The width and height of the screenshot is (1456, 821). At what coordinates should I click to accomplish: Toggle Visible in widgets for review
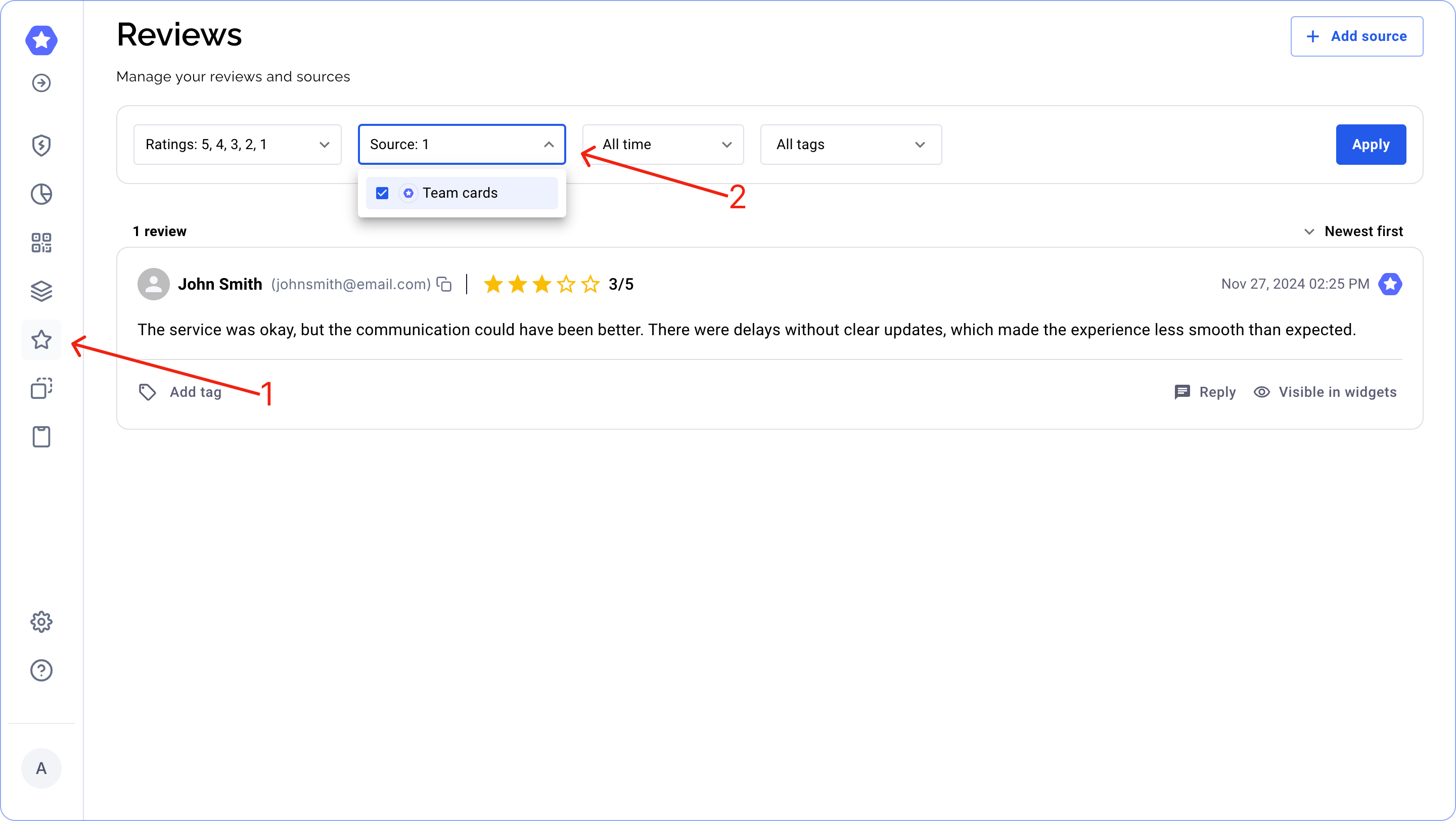coord(1325,392)
